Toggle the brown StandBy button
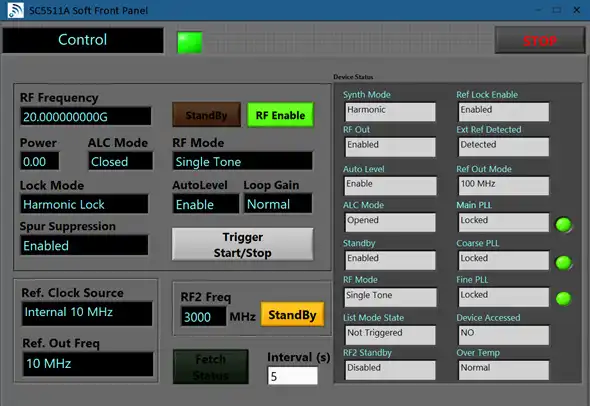Image resolution: width=590 pixels, height=406 pixels. (207, 115)
